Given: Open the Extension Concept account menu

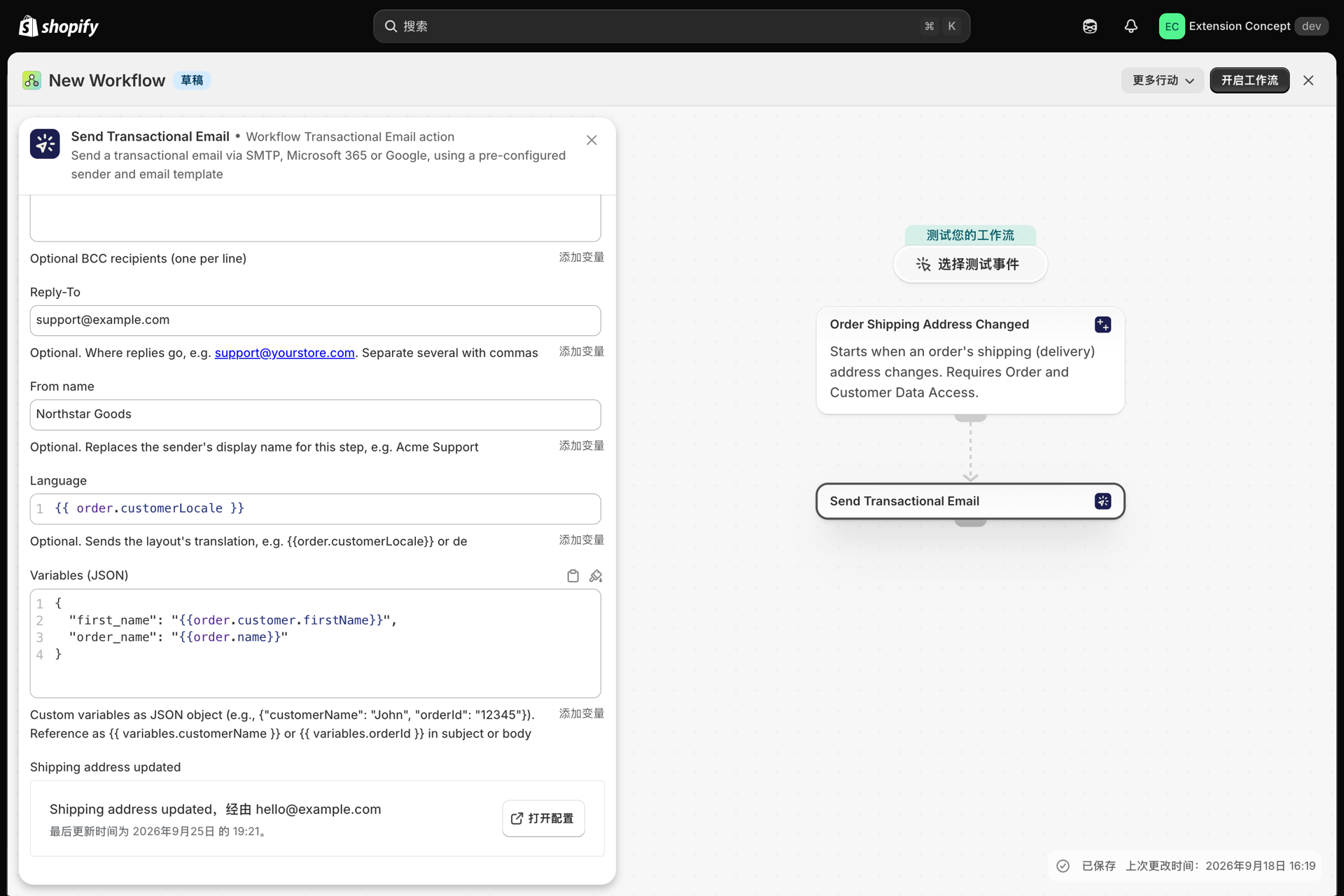Looking at the screenshot, I should point(1243,26).
